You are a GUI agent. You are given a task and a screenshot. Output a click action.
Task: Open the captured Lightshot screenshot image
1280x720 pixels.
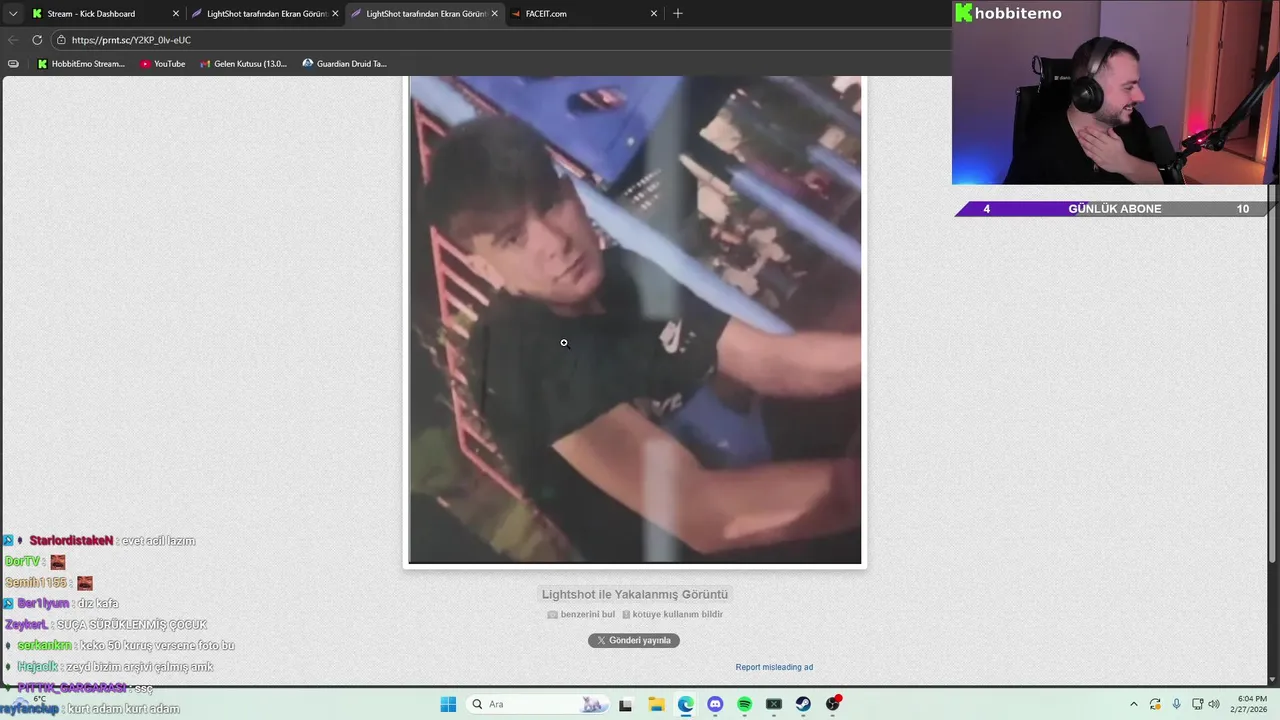coord(635,320)
